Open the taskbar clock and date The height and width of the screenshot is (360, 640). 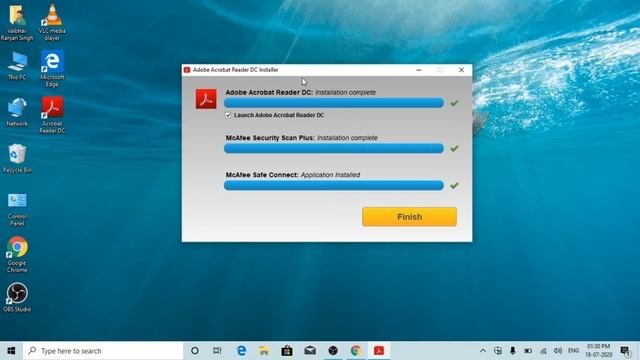click(599, 351)
